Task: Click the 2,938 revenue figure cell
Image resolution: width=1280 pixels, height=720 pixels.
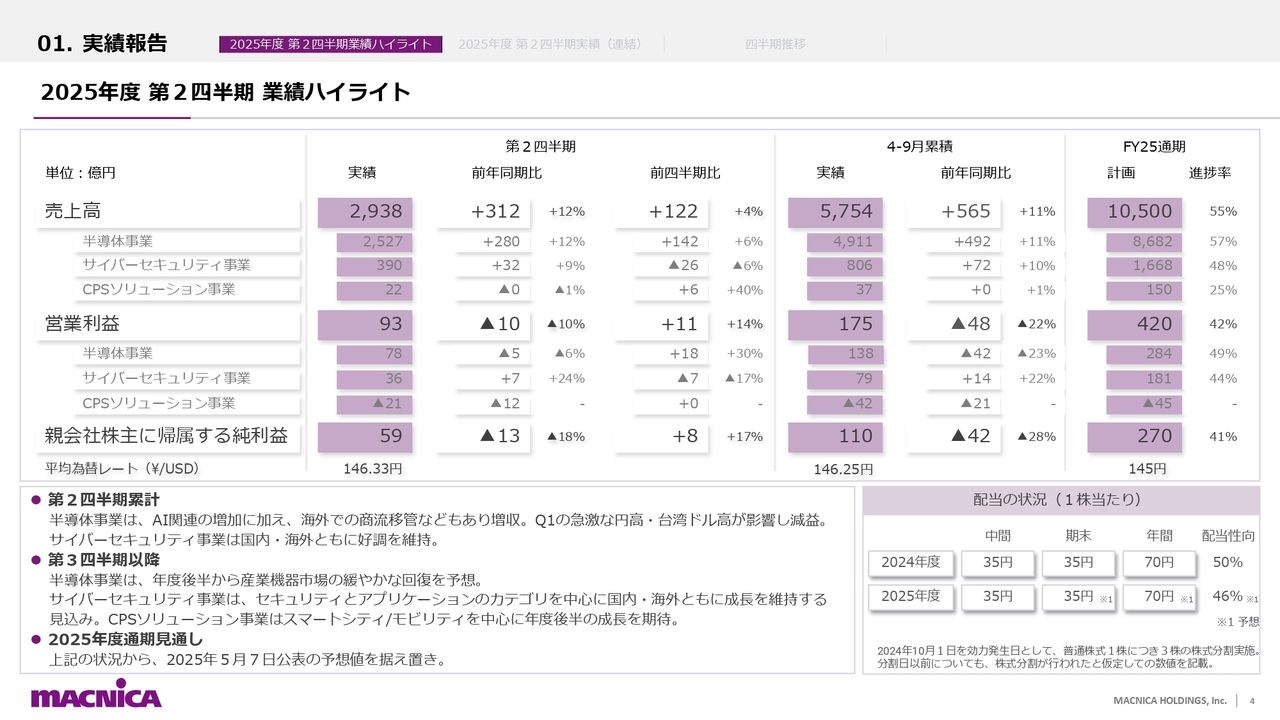Action: pyautogui.click(x=364, y=211)
